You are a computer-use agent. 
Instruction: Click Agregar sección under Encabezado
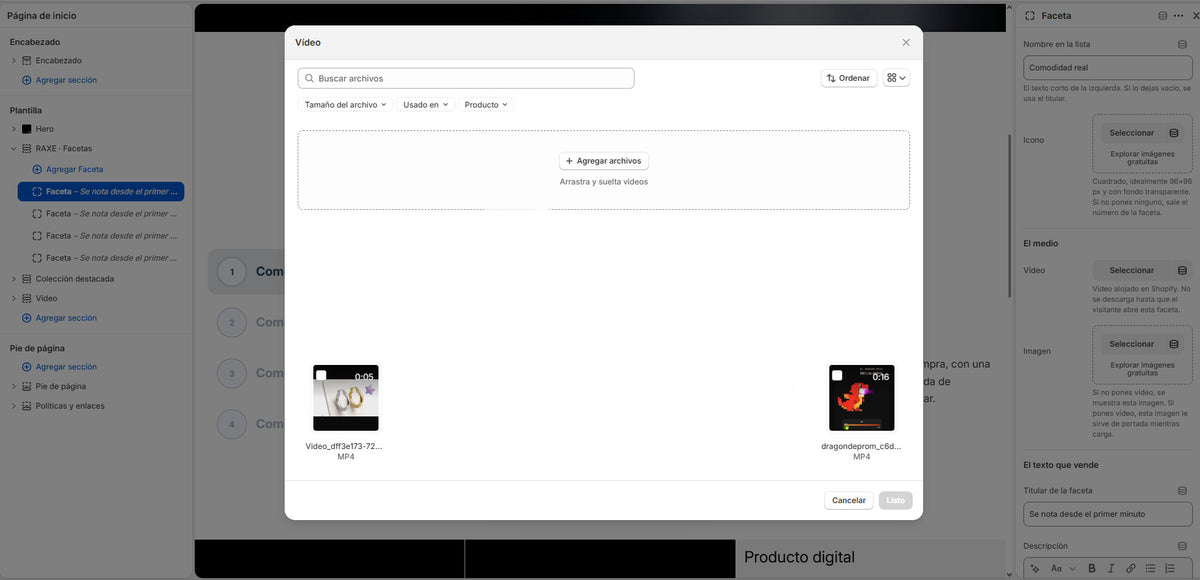59,80
